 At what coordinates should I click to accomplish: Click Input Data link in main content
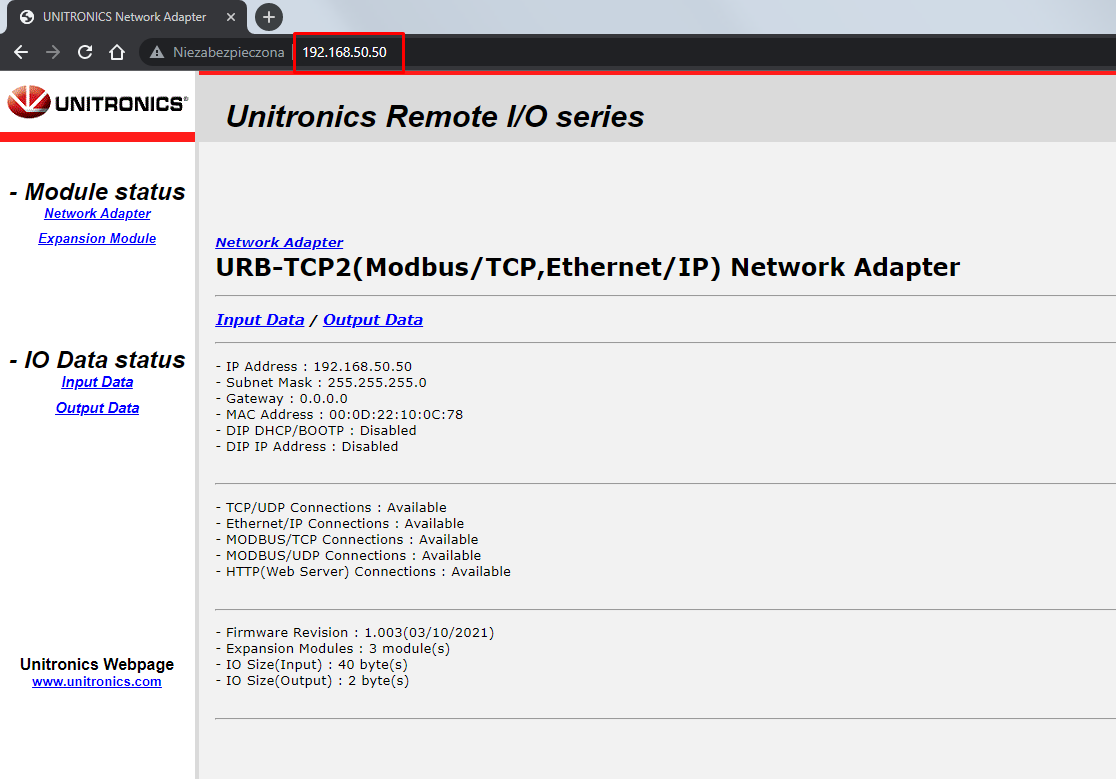coord(260,320)
